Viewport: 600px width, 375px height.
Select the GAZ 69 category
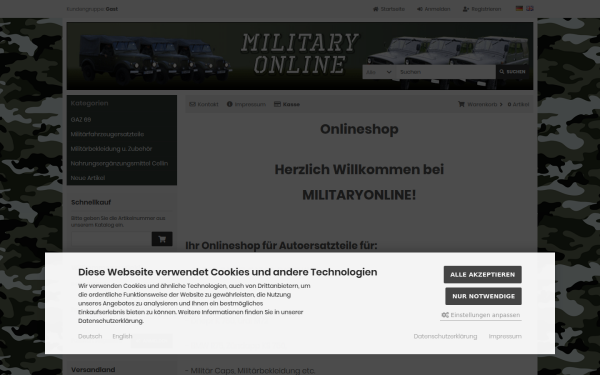point(81,120)
